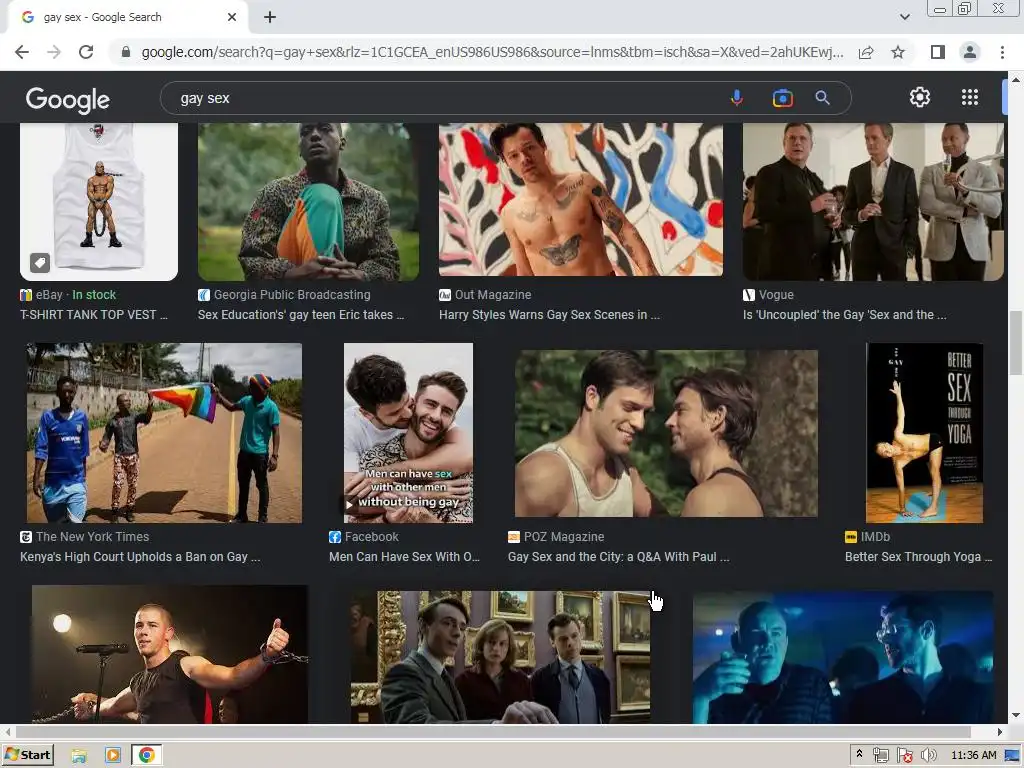Screen dimensions: 1024x768
Task: Open the Chrome profile avatar
Action: point(970,52)
